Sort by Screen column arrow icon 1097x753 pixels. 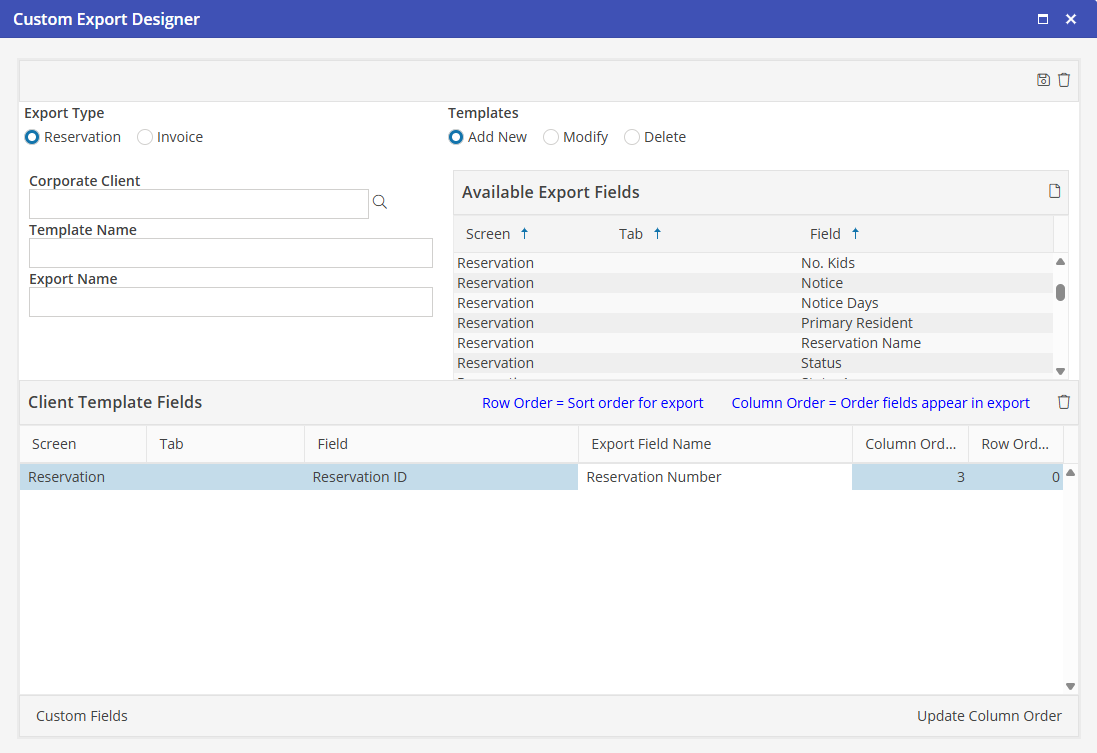coord(524,234)
